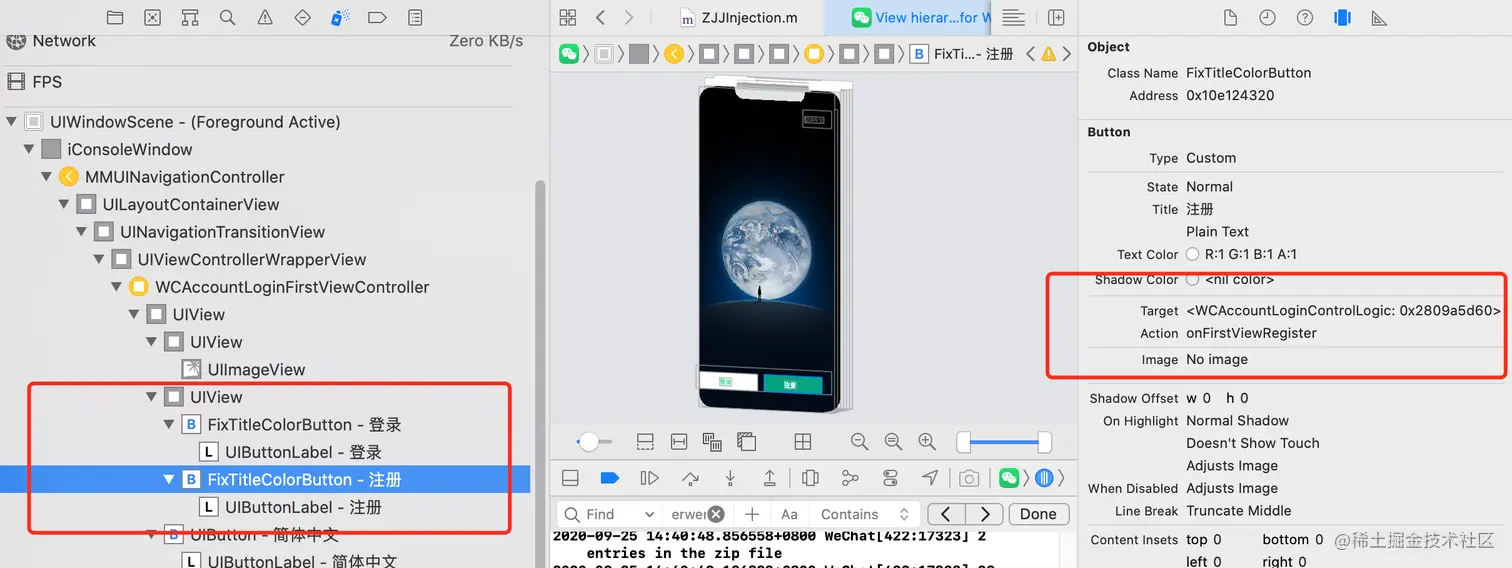Show the History inspector
Image resolution: width=1512 pixels, height=568 pixels.
(1267, 18)
